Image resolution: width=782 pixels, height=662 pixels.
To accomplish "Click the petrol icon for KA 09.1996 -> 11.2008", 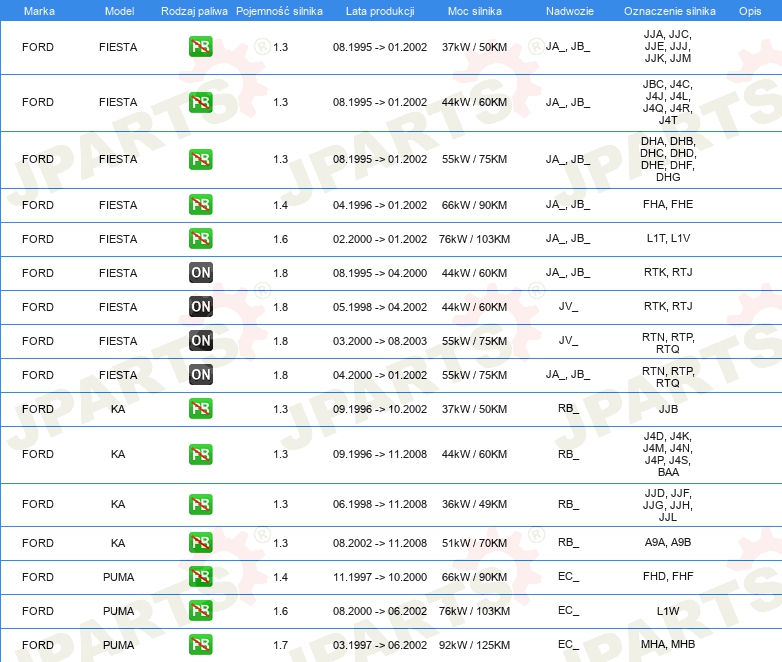I will point(200,454).
